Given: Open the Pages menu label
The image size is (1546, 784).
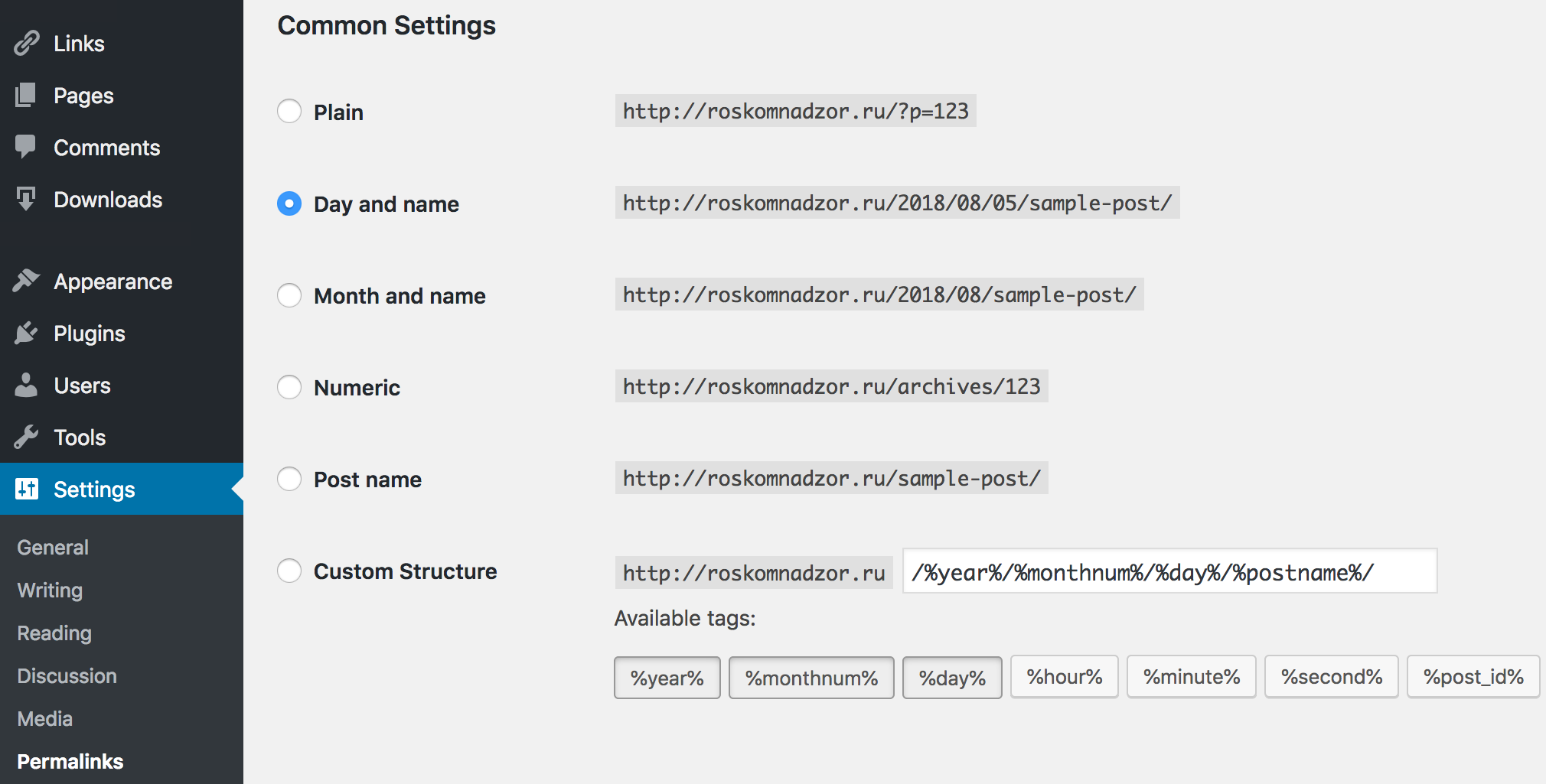Looking at the screenshot, I should (83, 96).
